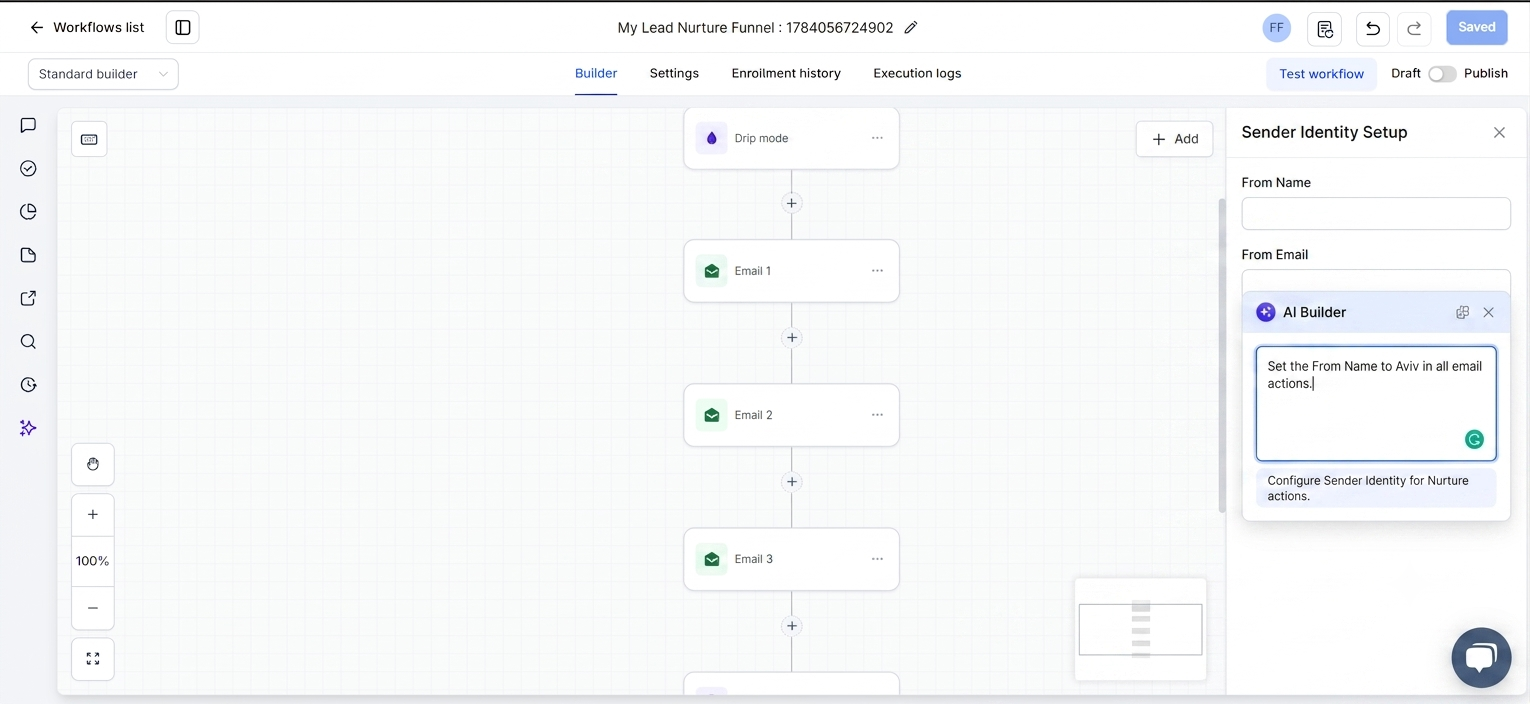Select the Email 2 node
This screenshot has height=704, width=1530.
tap(791, 415)
